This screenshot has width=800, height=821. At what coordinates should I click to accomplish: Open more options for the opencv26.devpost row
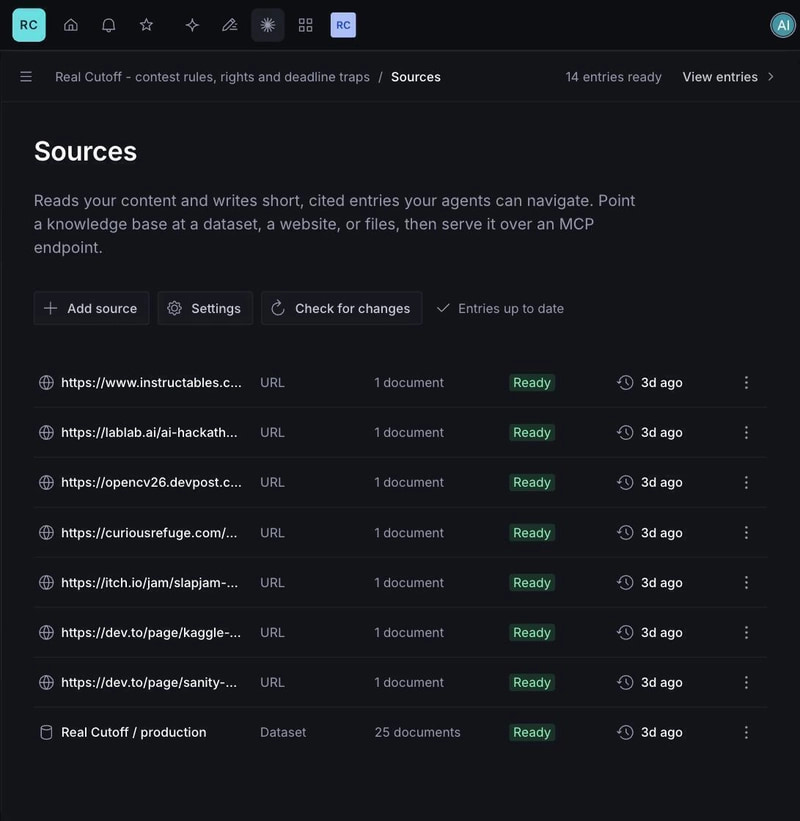click(x=746, y=482)
